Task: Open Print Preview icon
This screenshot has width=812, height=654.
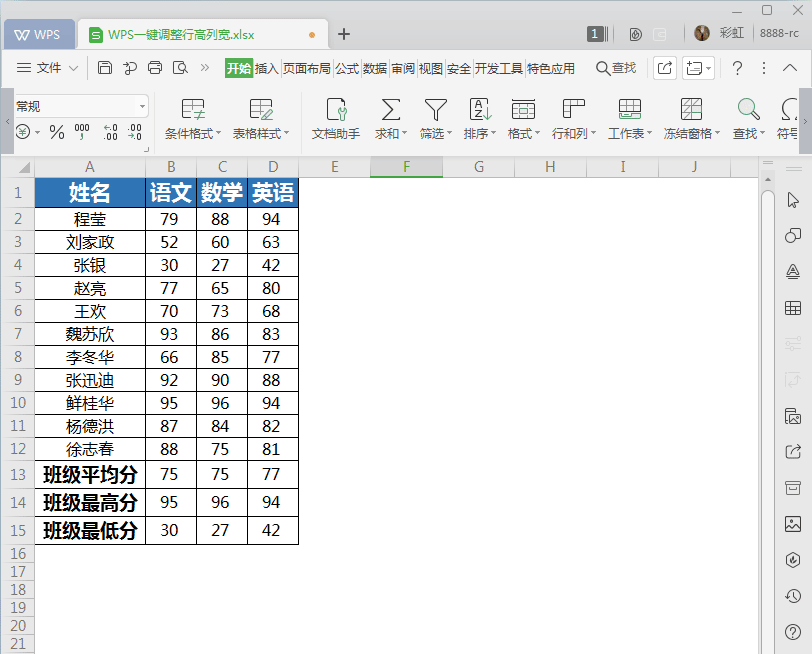Action: (x=180, y=68)
